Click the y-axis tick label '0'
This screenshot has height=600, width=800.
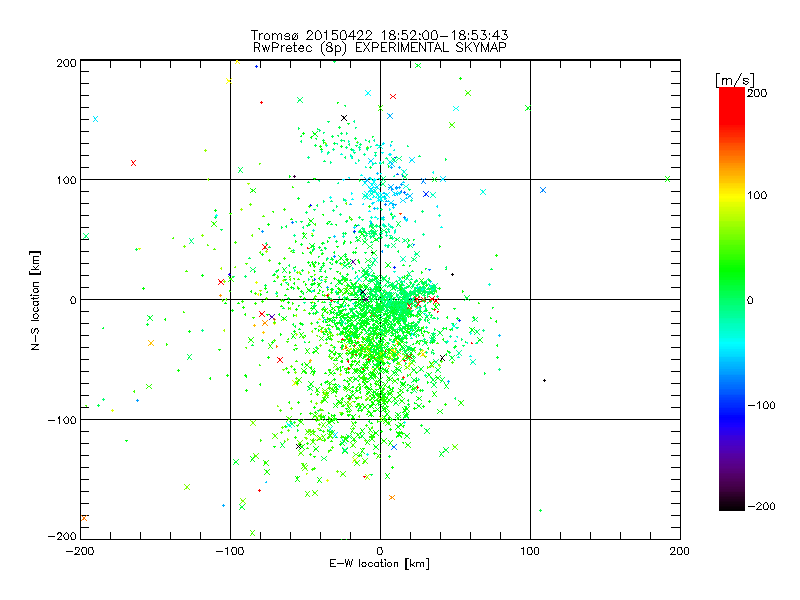(73, 300)
